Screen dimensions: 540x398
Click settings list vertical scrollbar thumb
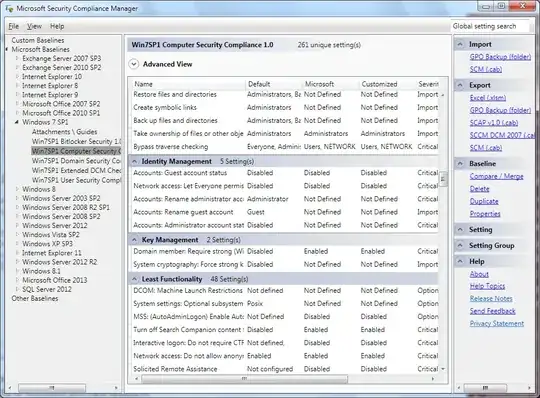[x=443, y=179]
